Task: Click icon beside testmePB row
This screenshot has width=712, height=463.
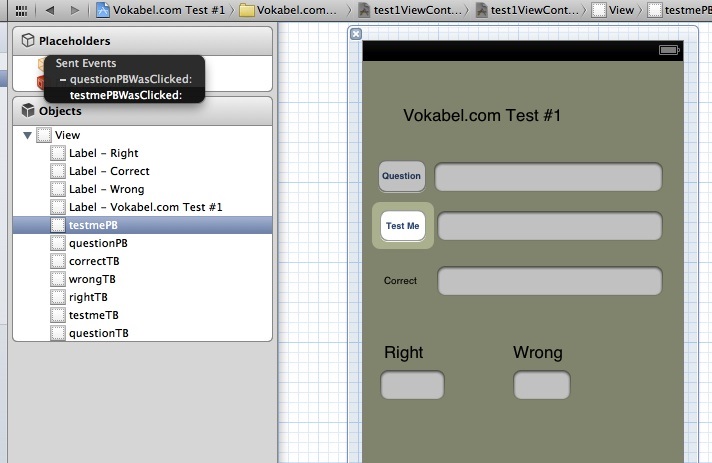Action: pyautogui.click(x=58, y=225)
